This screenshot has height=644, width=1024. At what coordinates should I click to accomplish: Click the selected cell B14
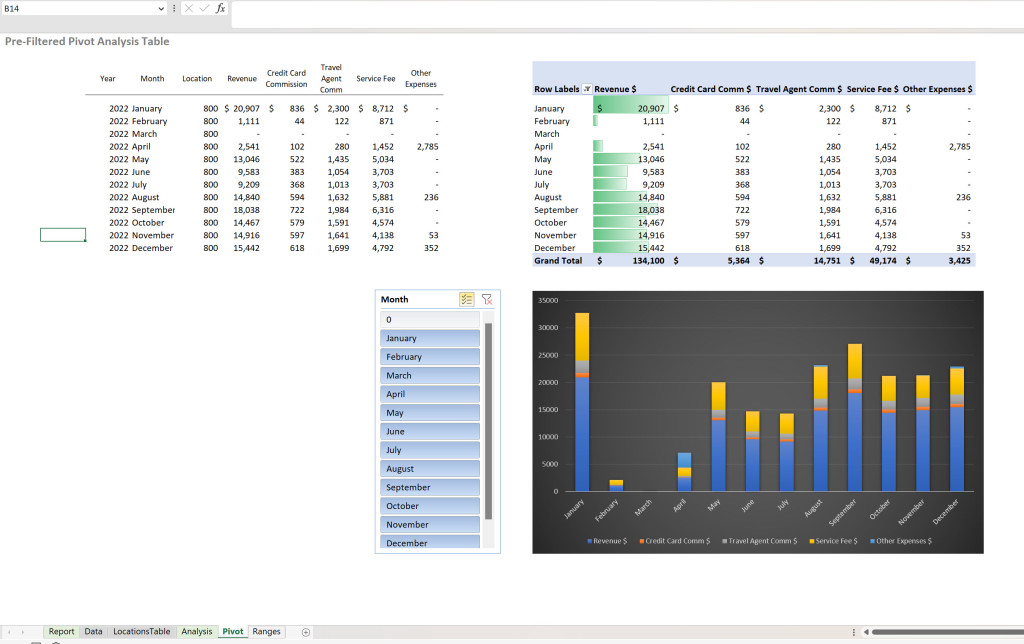pyautogui.click(x=63, y=235)
